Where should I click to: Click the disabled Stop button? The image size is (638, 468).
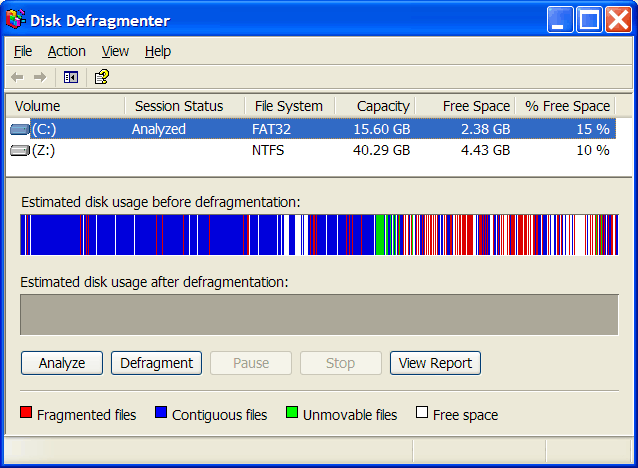coord(341,363)
